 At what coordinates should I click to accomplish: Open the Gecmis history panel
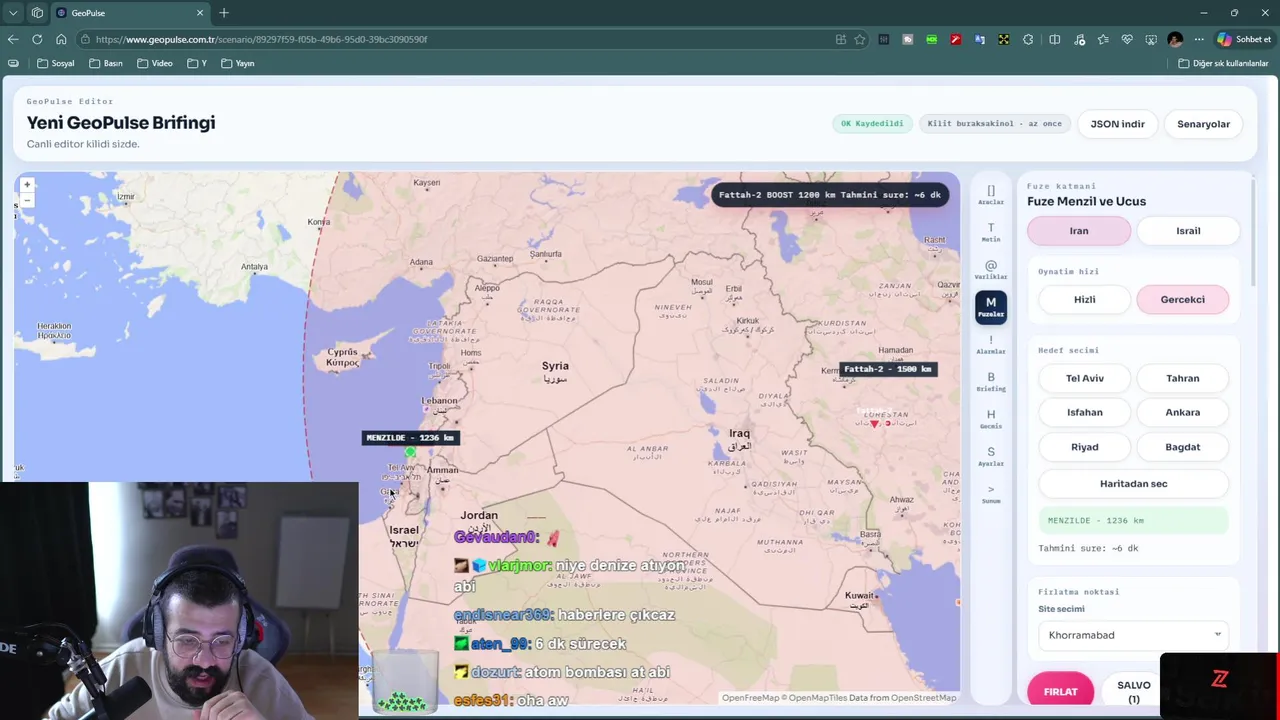tap(991, 419)
